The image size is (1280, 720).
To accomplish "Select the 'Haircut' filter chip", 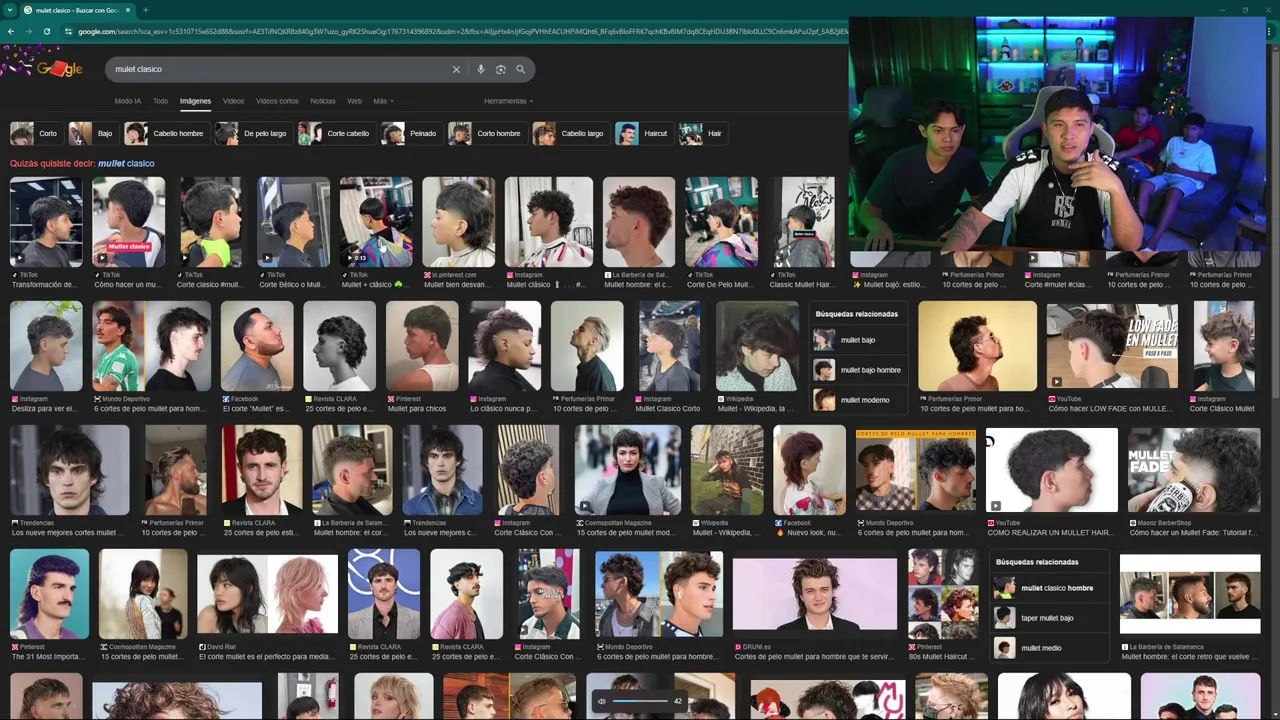I will click(x=644, y=133).
